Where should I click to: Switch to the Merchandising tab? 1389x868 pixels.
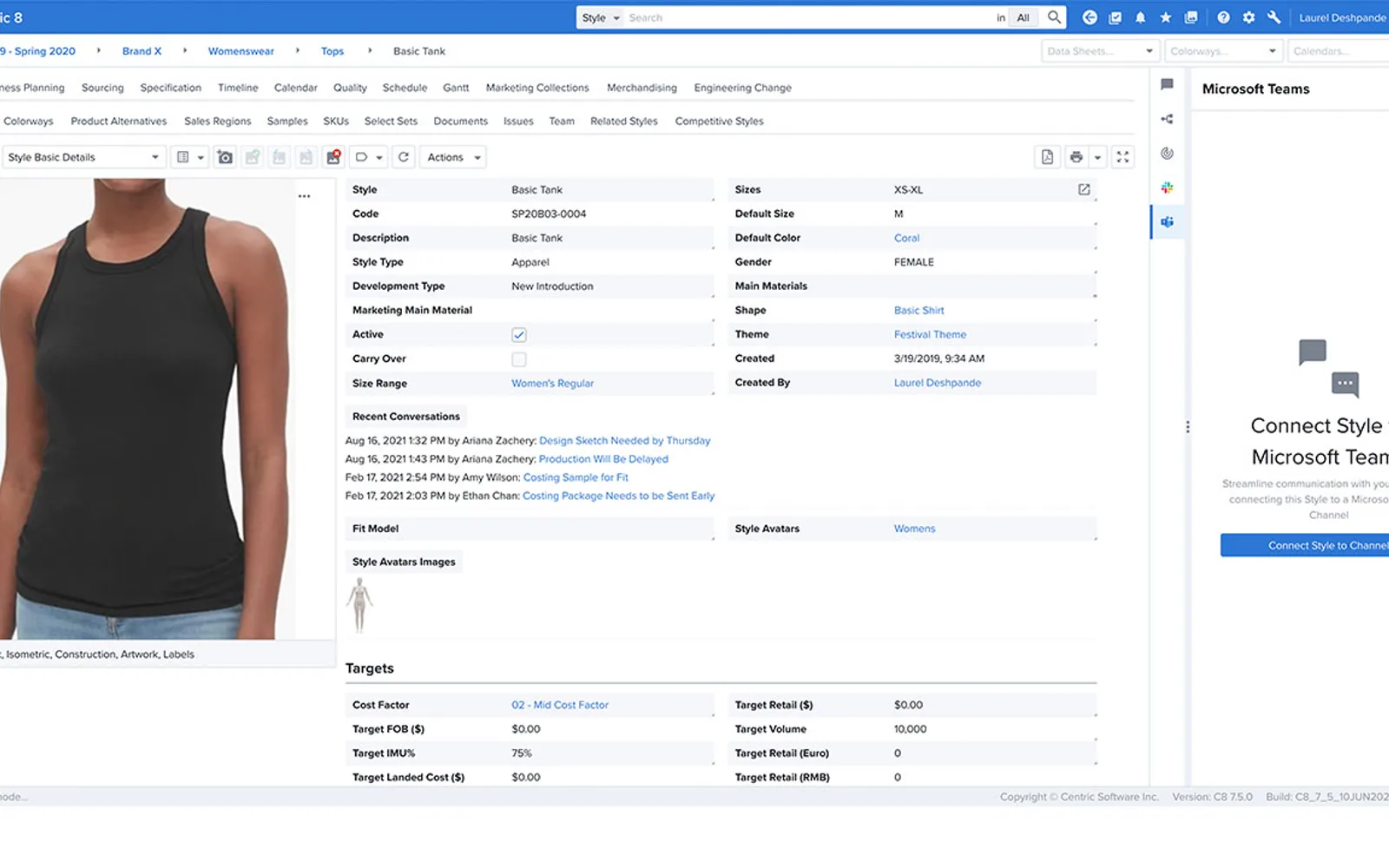(642, 88)
